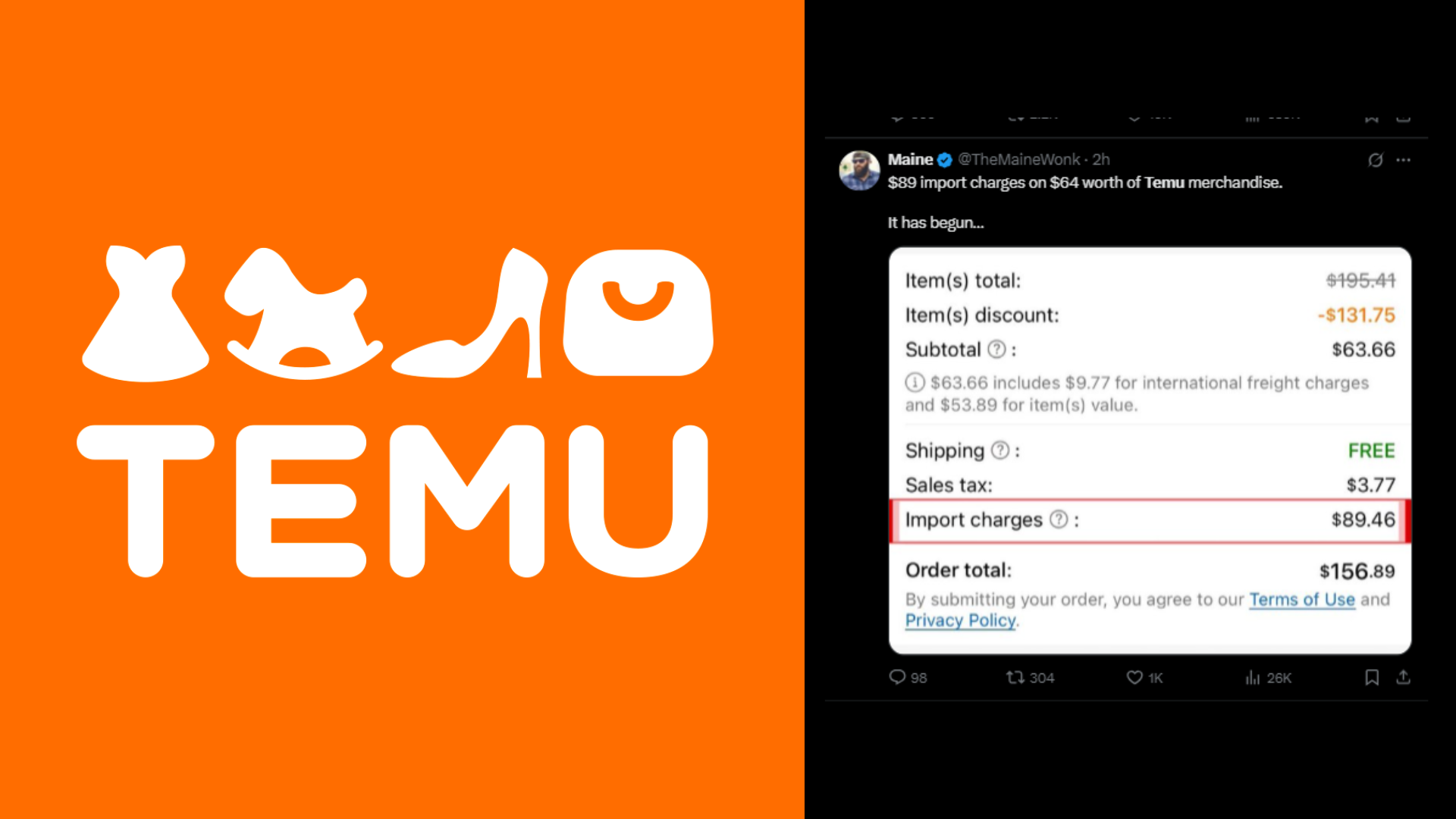
Task: Open the order summary image in tweet
Action: pyautogui.click(x=1150, y=450)
